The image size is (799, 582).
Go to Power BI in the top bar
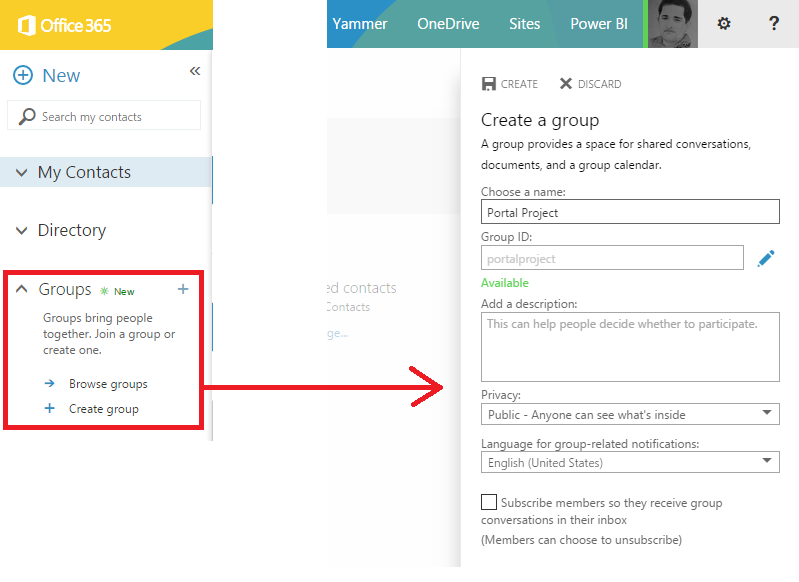pyautogui.click(x=598, y=24)
